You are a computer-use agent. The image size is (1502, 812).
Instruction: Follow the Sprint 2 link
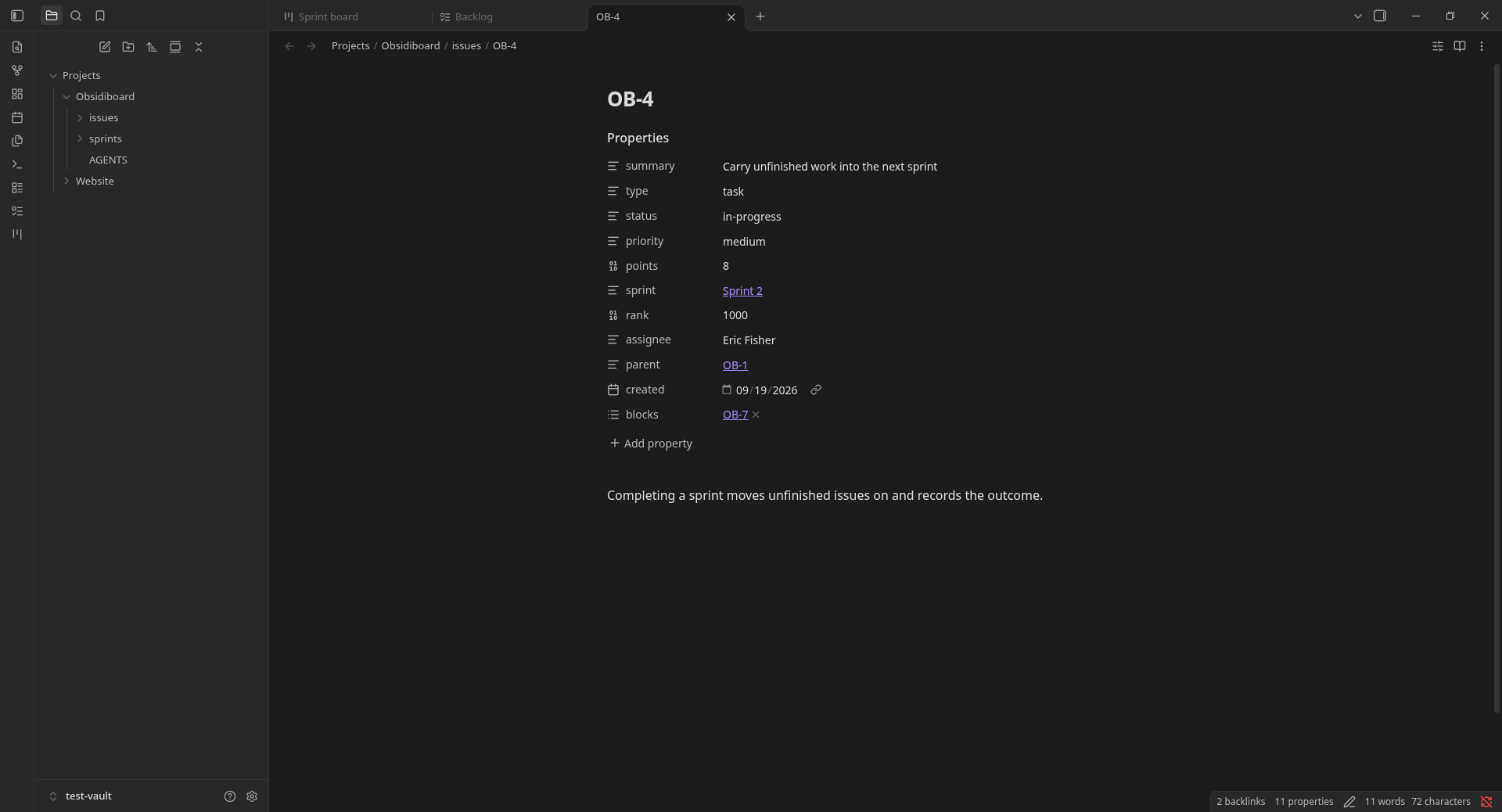(x=742, y=291)
